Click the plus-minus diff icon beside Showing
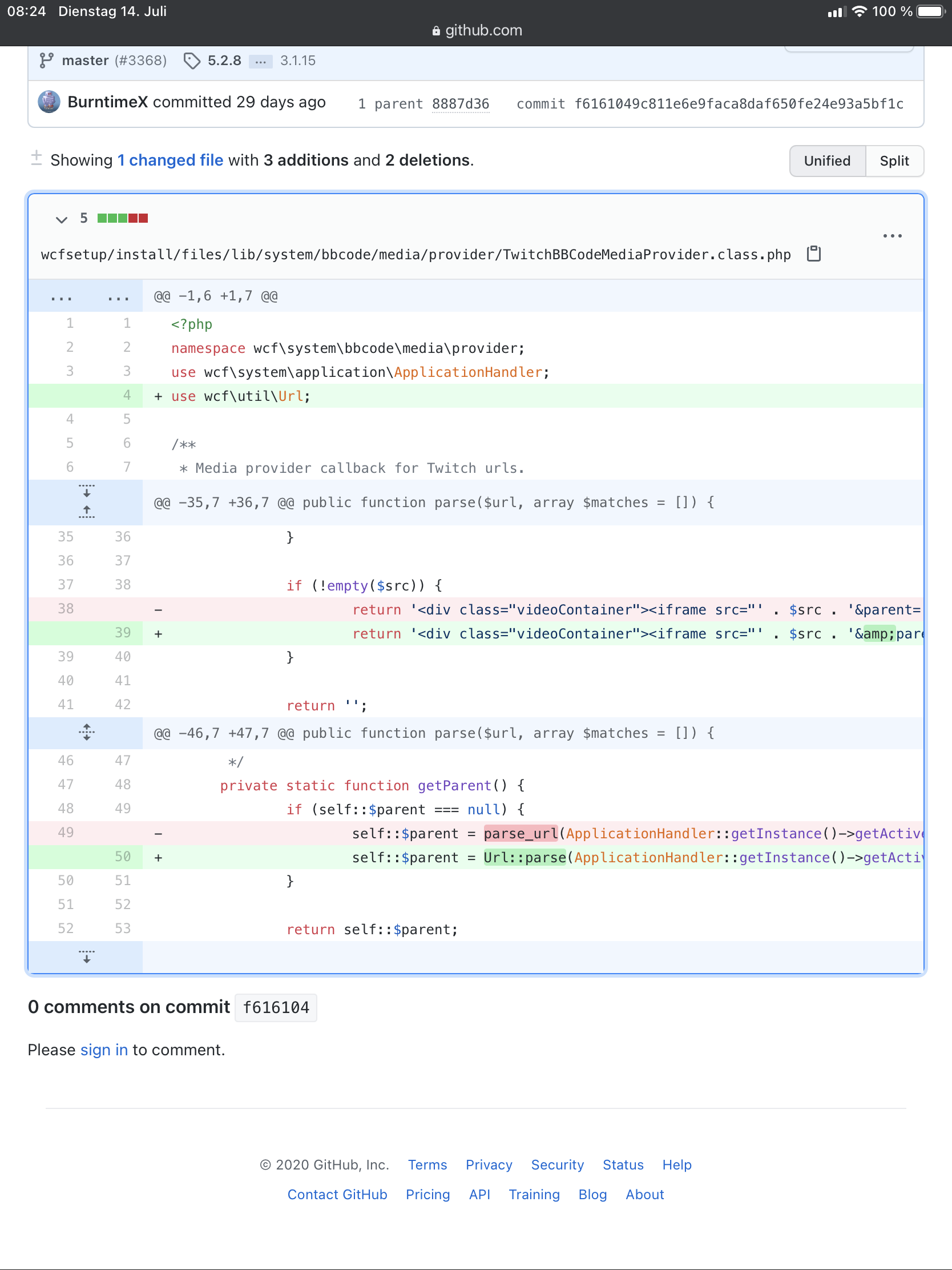Viewport: 952px width, 1270px height. tap(36, 158)
